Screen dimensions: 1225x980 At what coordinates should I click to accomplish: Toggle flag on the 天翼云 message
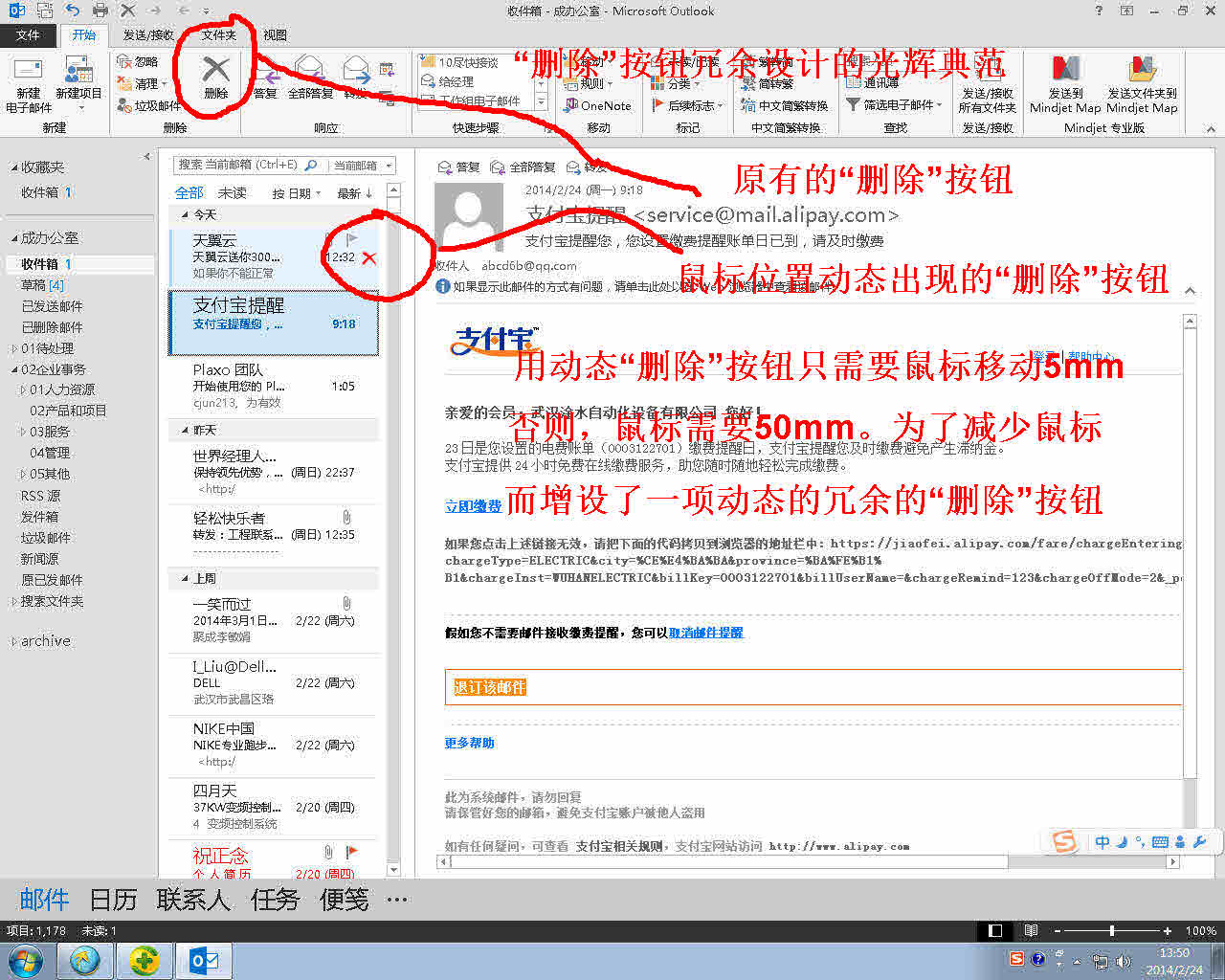[351, 238]
